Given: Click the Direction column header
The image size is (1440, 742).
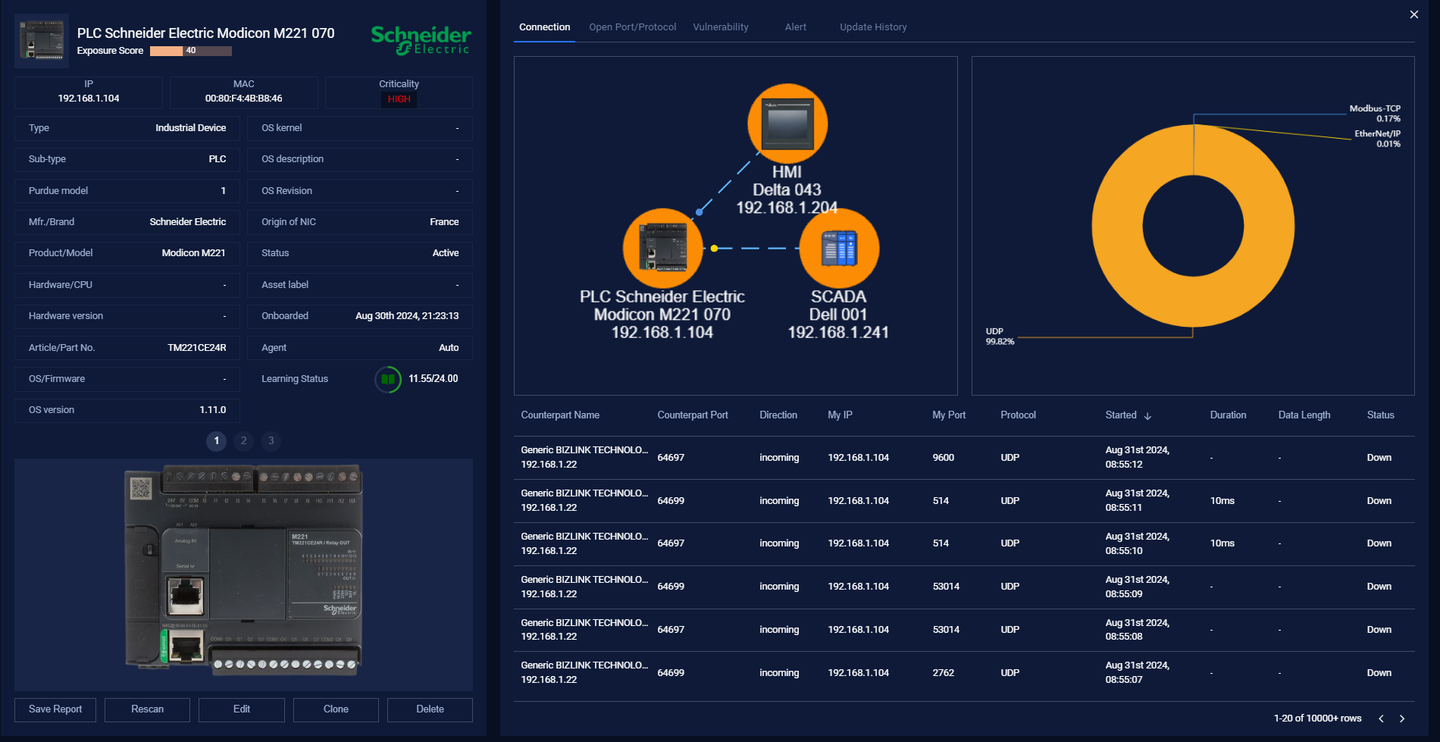Looking at the screenshot, I should pos(778,415).
